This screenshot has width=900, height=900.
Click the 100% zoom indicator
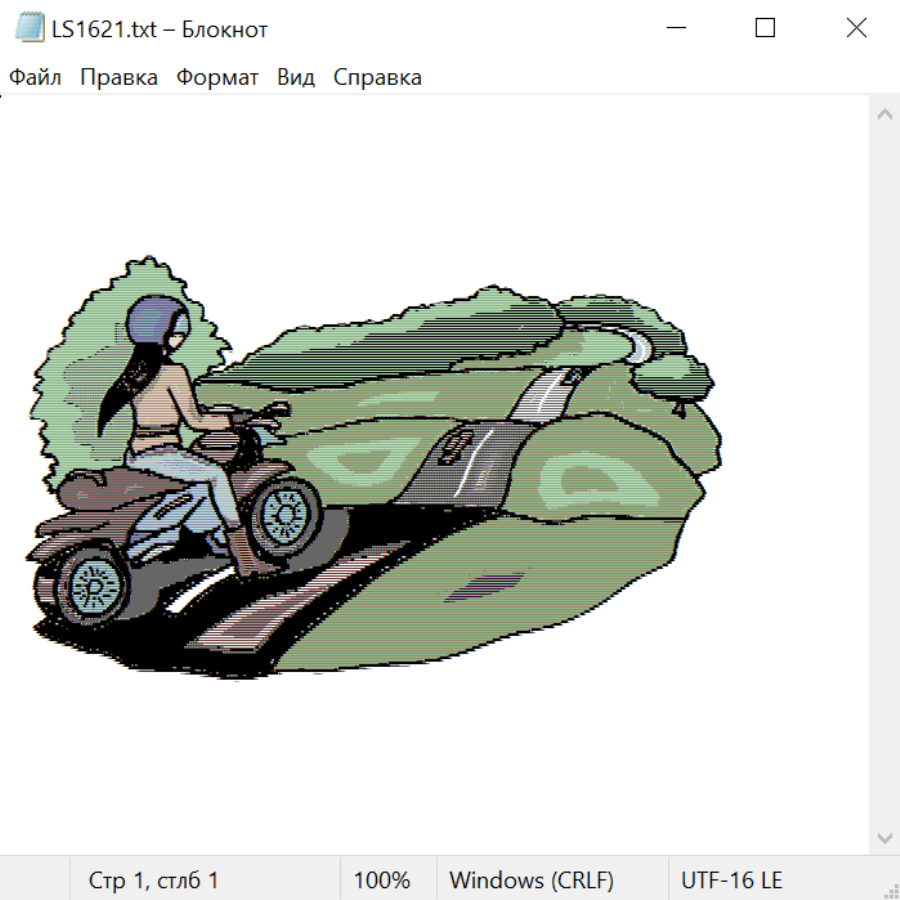[382, 881]
